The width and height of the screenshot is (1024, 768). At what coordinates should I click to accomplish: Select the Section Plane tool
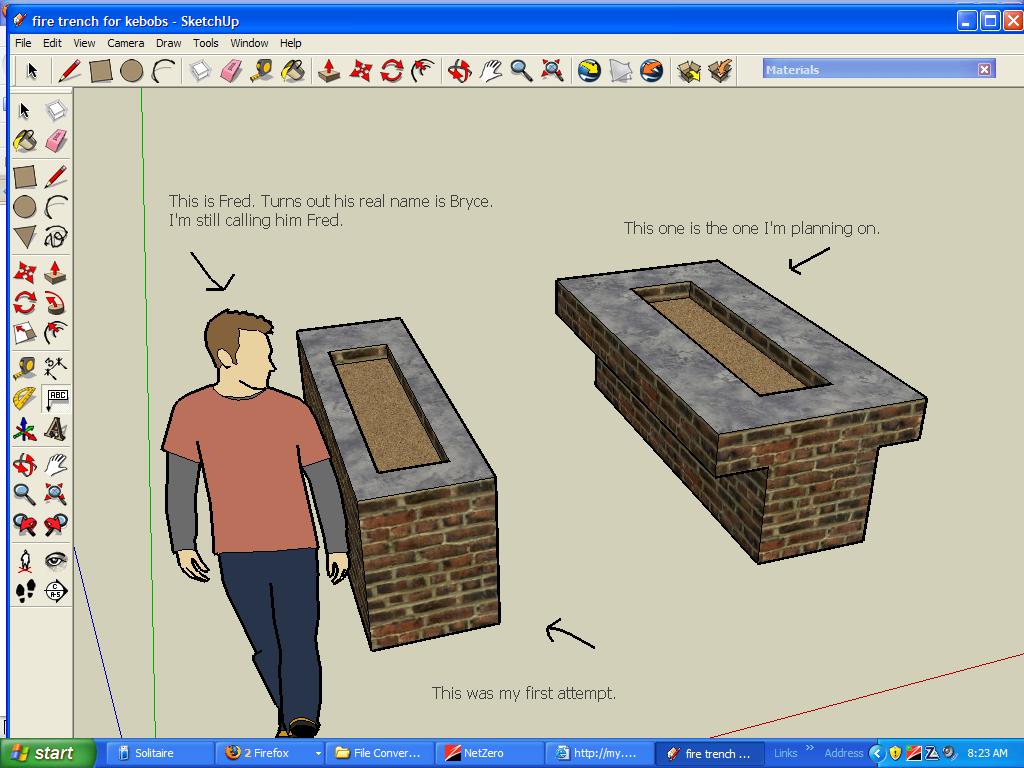56,591
